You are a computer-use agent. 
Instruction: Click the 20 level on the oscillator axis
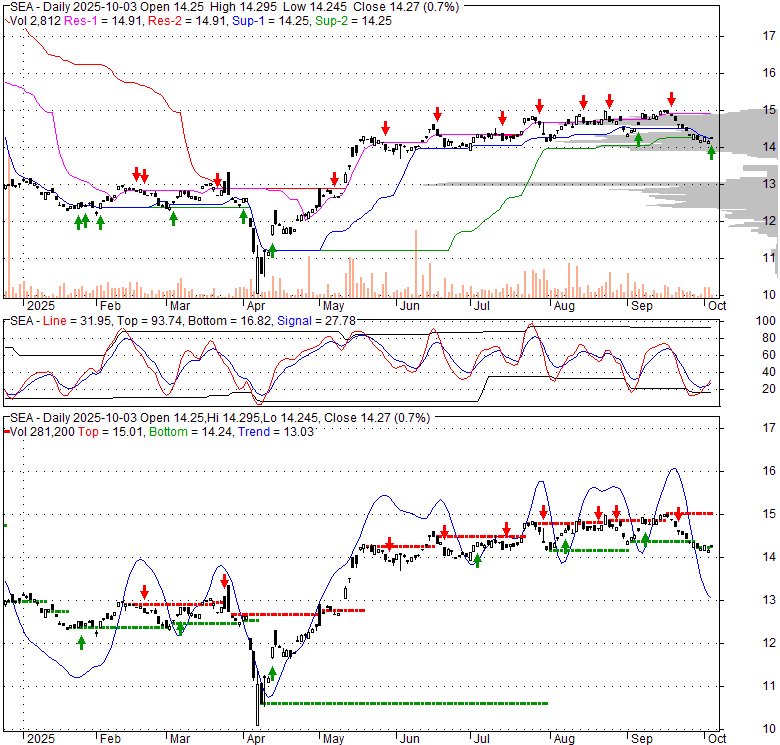click(x=769, y=389)
